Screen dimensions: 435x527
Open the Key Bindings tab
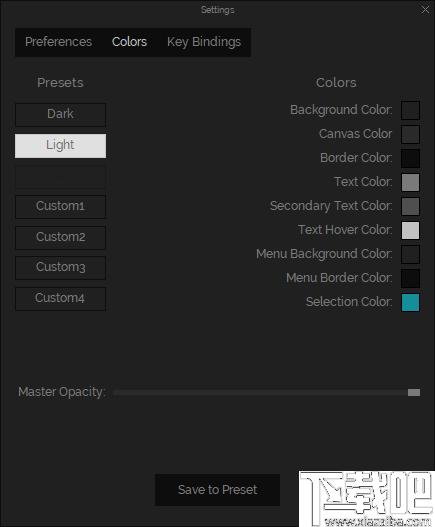[x=204, y=42]
